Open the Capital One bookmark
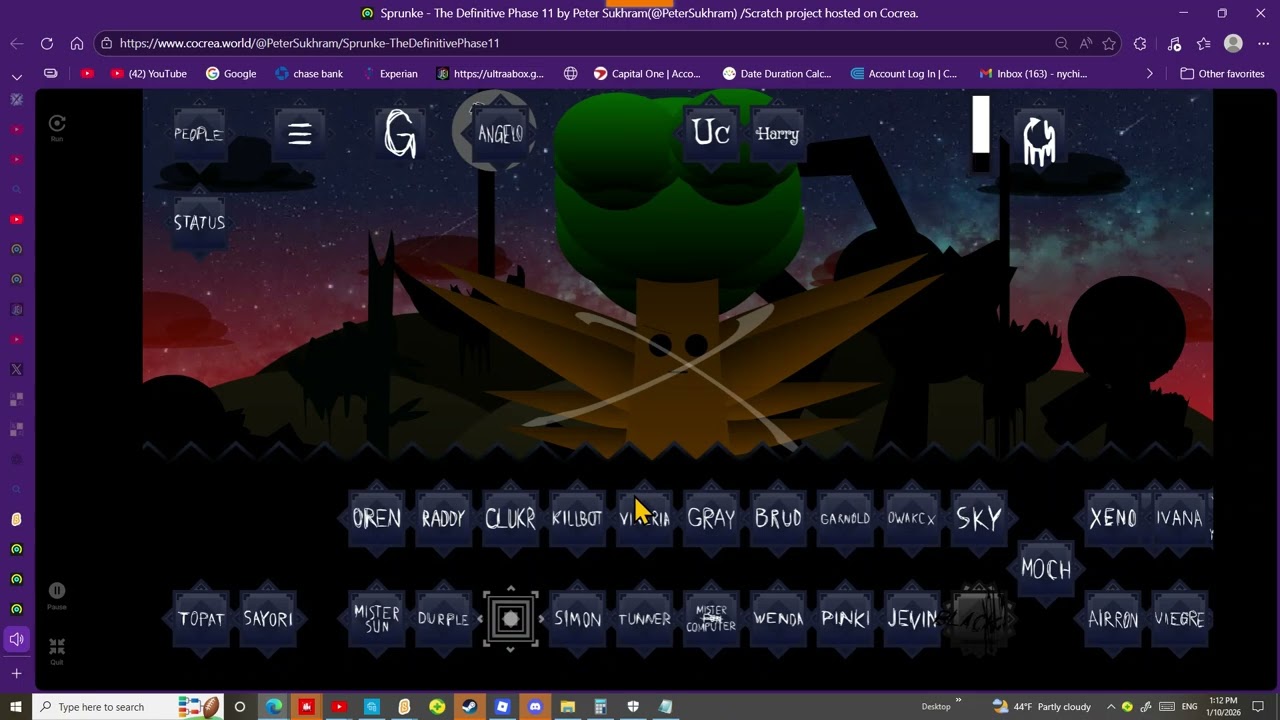 (x=647, y=73)
